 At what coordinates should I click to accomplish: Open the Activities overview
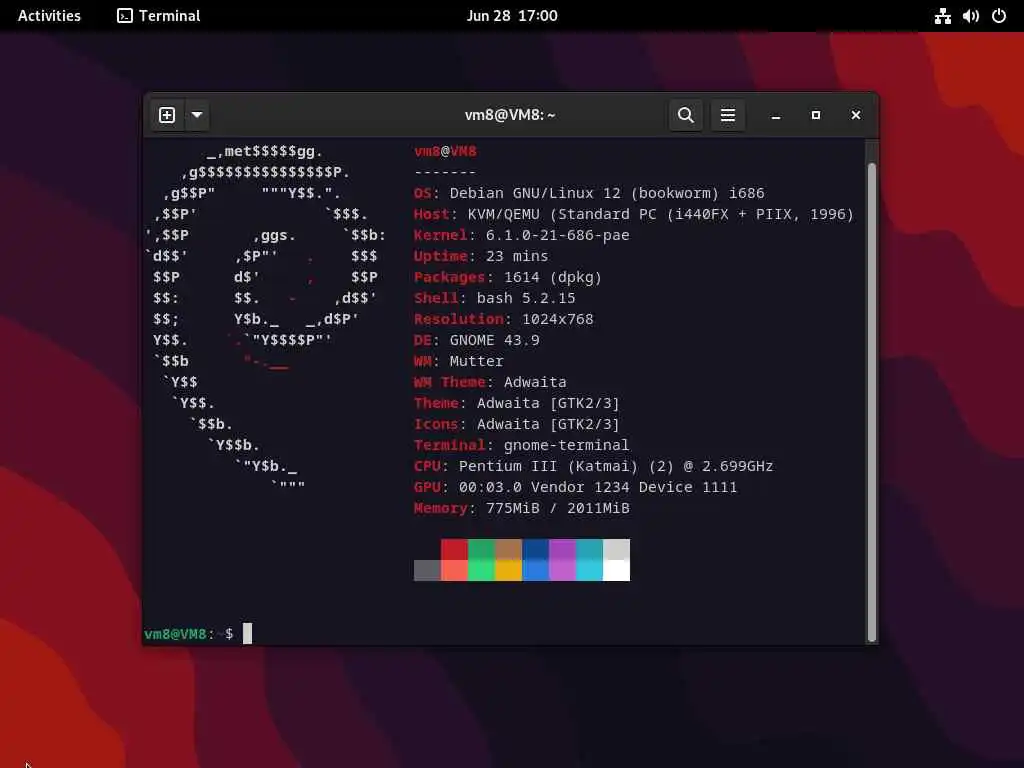coord(49,16)
